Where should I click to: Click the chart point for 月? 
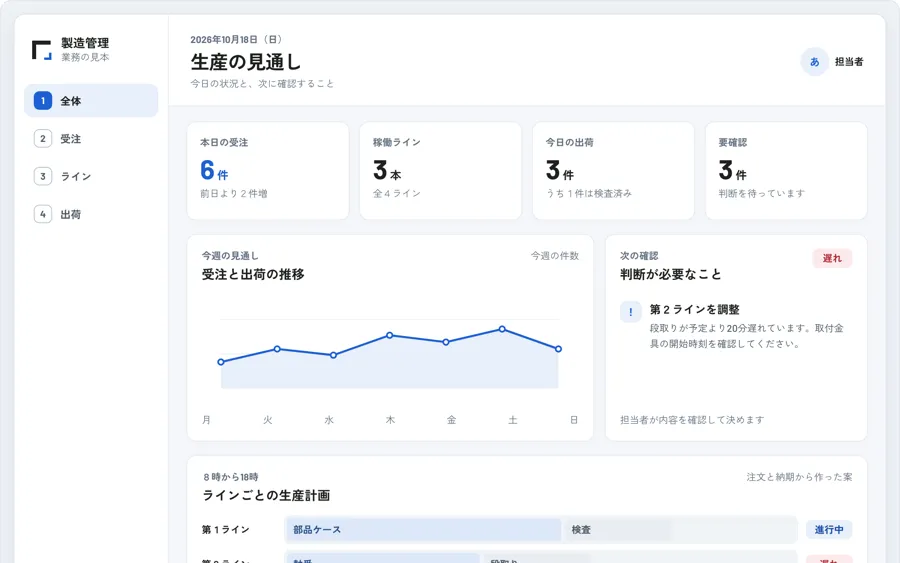[221, 362]
